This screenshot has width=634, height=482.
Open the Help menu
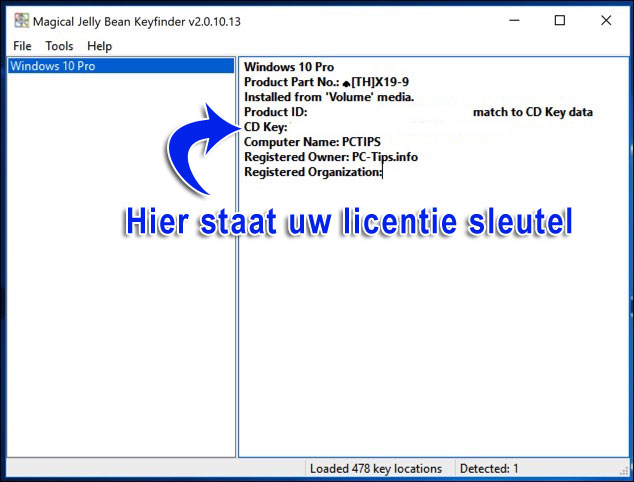(99, 46)
